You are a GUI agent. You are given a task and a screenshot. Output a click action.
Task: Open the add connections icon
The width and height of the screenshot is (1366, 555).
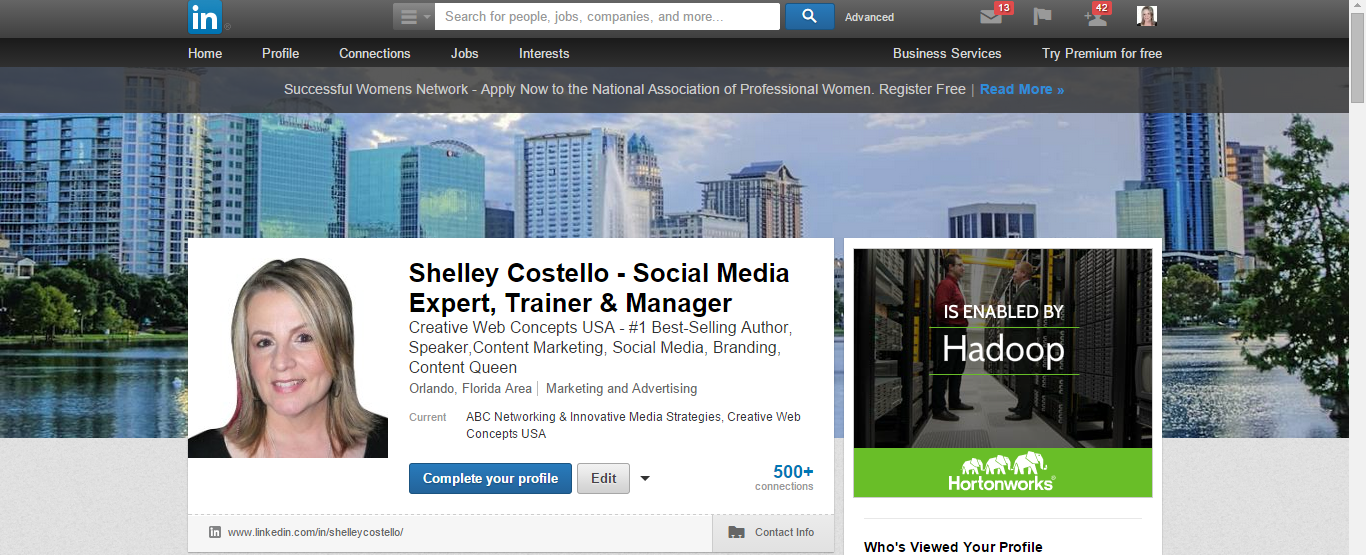pos(1095,16)
